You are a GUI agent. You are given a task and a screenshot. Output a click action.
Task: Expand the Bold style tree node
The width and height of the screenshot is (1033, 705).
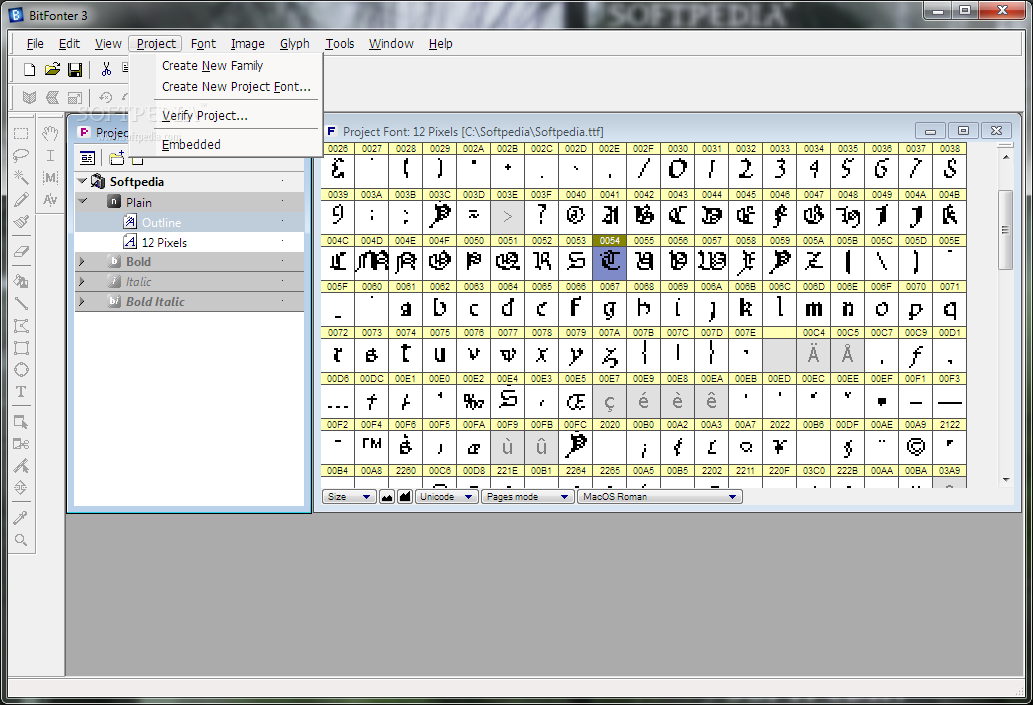coord(82,262)
